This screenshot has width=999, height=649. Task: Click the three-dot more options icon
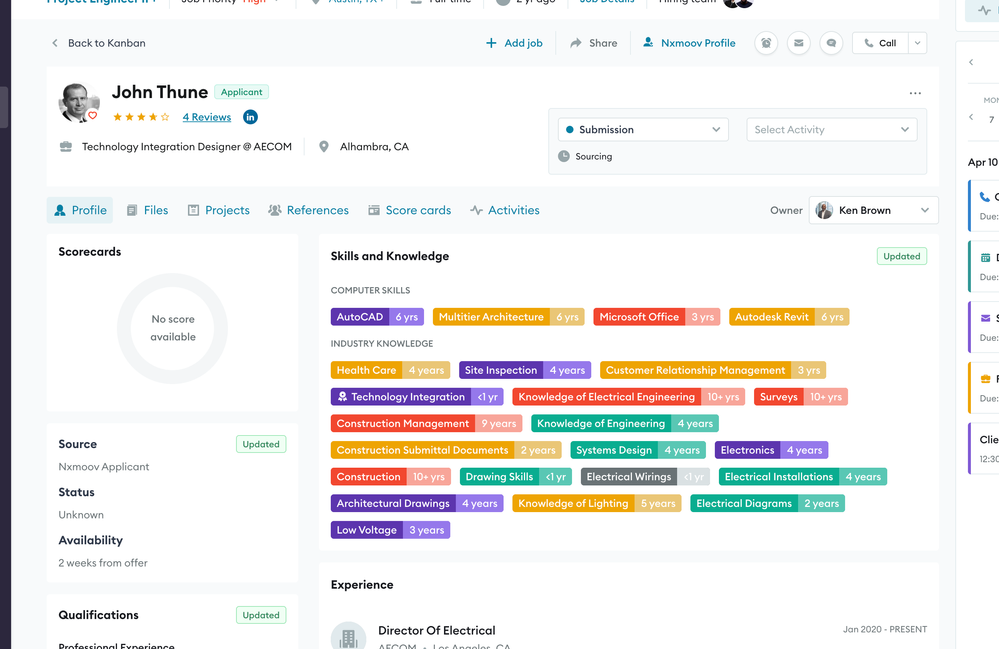pos(915,93)
